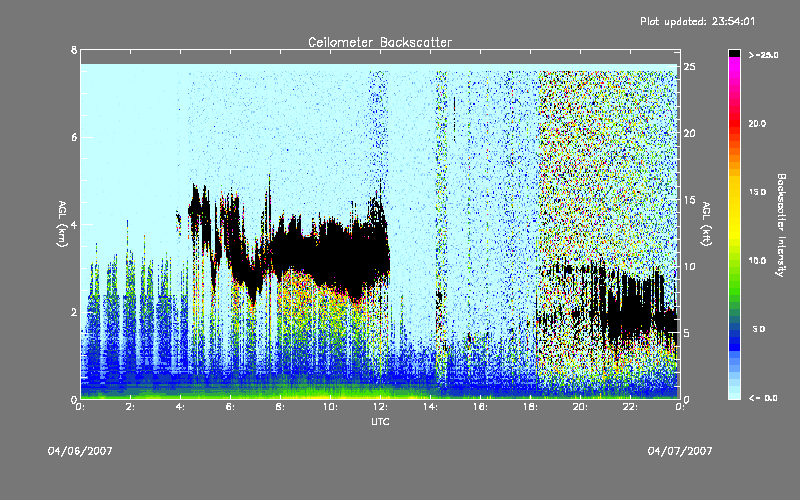The width and height of the screenshot is (800, 500).
Task: Pick the red band of the colorbar
Action: click(734, 122)
